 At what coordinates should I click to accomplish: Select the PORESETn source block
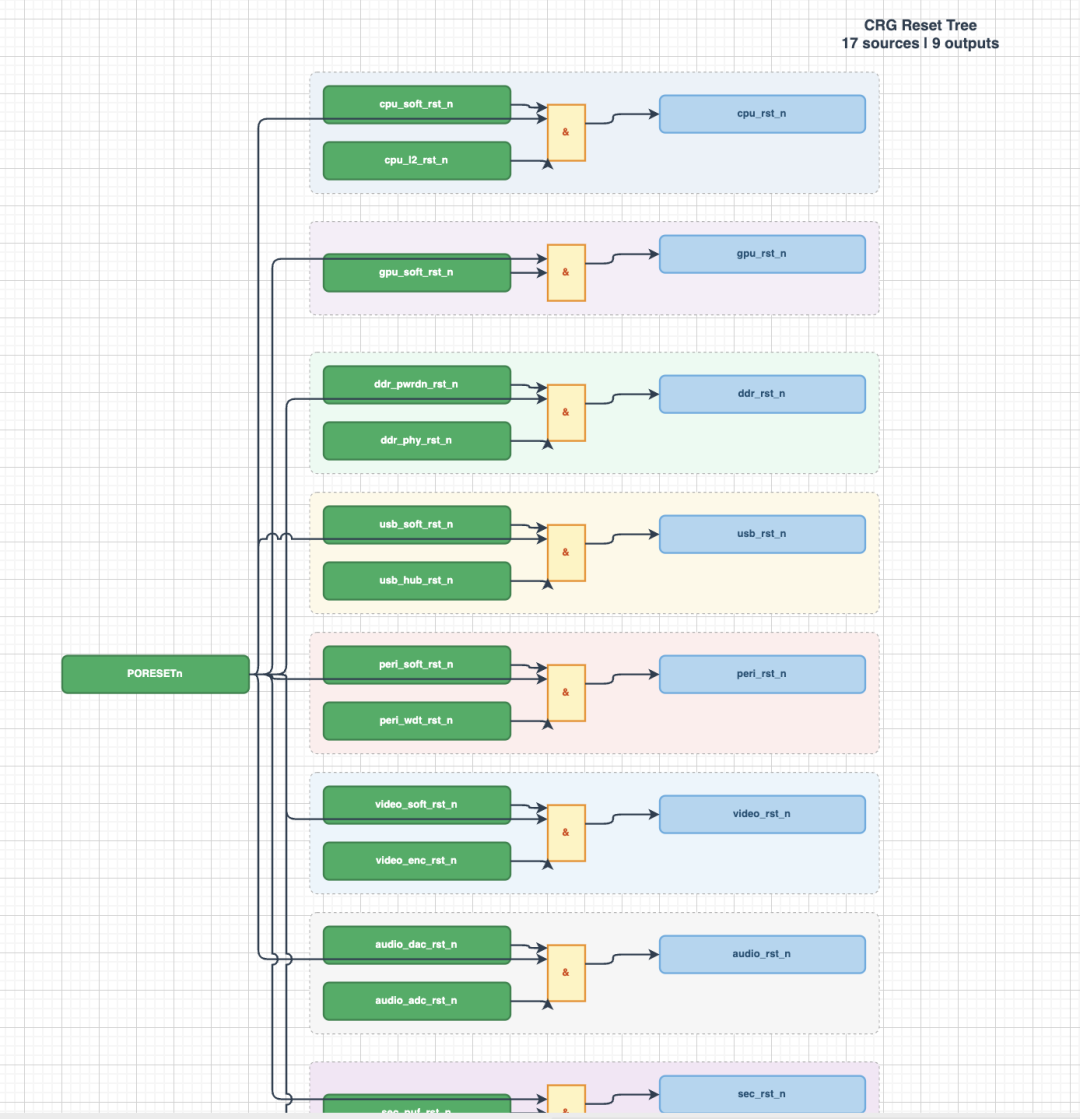click(156, 674)
